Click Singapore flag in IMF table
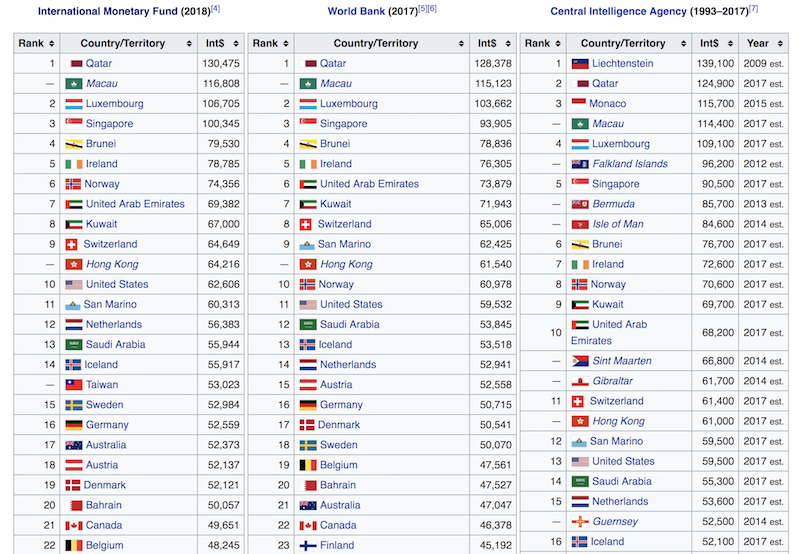This screenshot has height=554, width=800. pos(74,124)
